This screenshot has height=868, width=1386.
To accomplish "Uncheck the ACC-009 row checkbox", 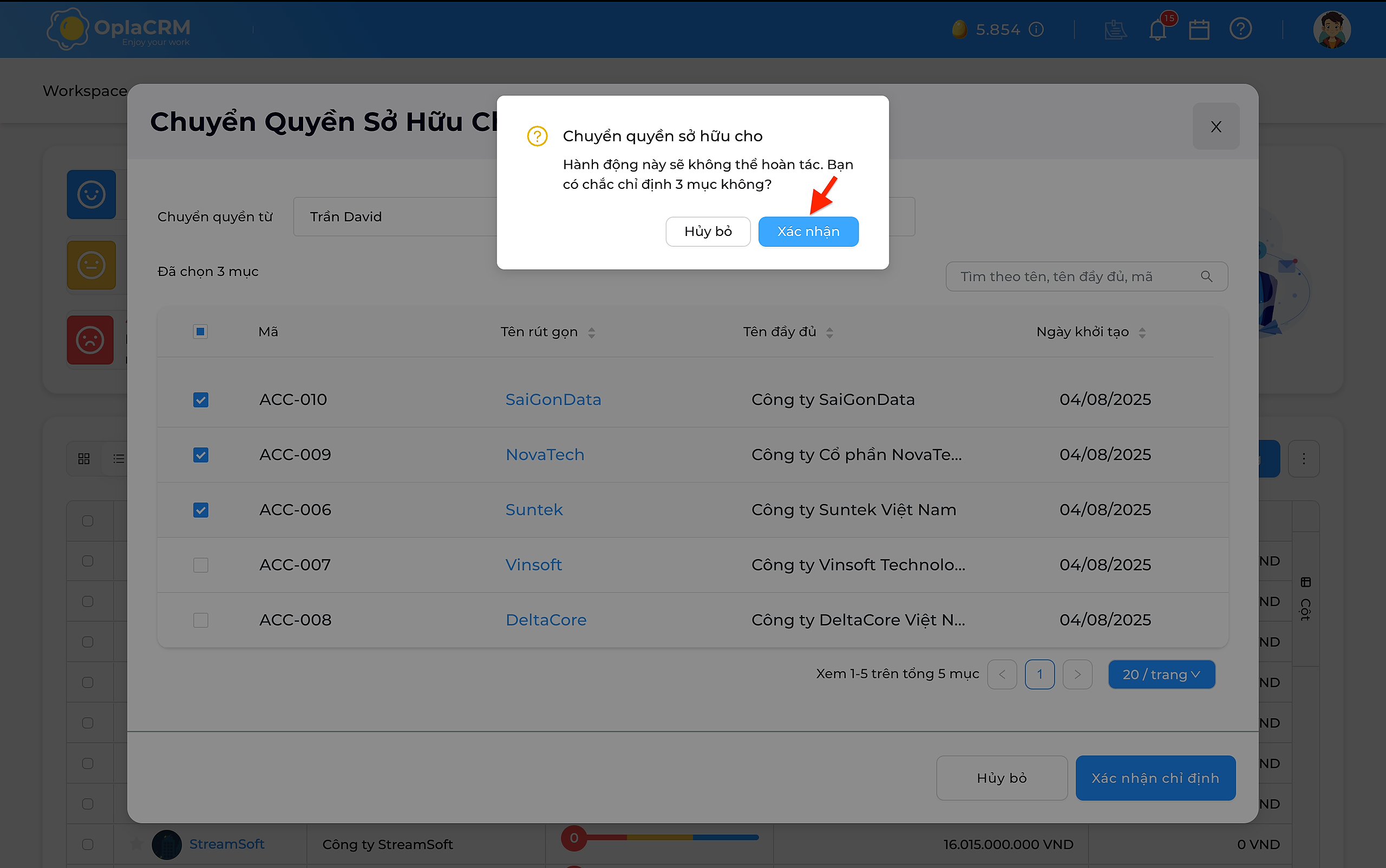I will 200,455.
